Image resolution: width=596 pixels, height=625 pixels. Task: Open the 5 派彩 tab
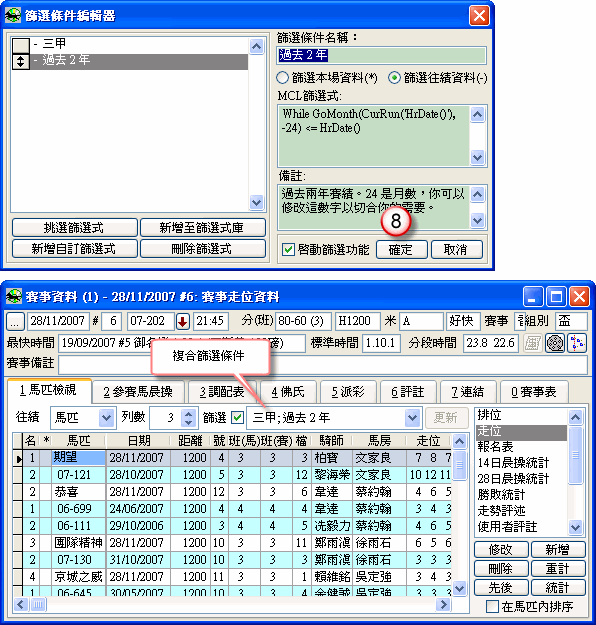click(348, 392)
